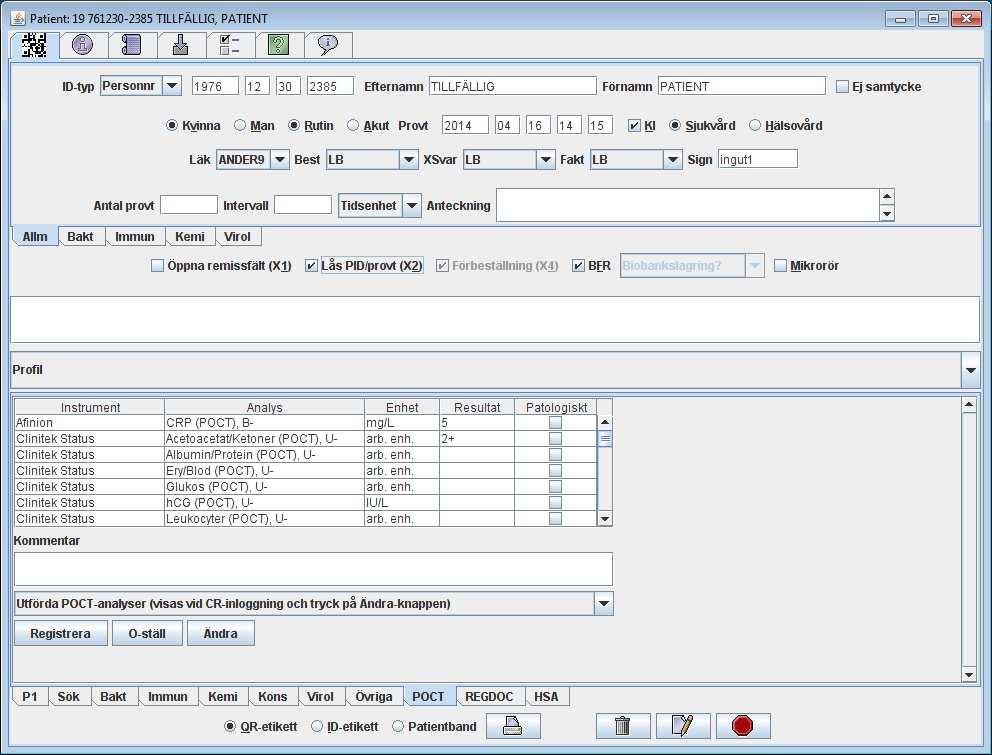Image resolution: width=992 pixels, height=755 pixels.
Task: Toggle the BFR checkbox
Action: (x=578, y=266)
